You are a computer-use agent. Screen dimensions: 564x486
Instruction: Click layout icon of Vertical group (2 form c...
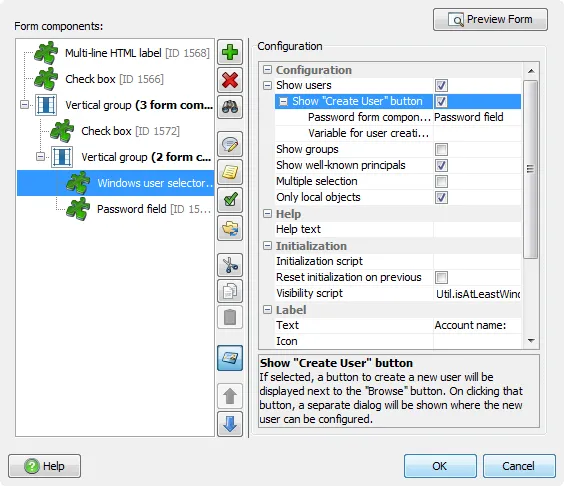62,157
